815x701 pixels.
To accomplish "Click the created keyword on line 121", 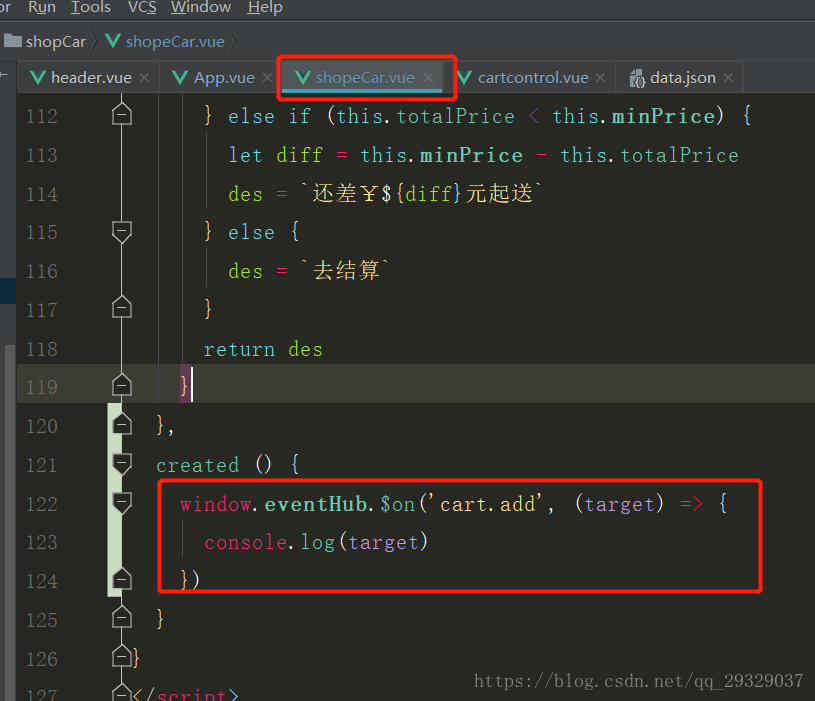I will [x=198, y=465].
